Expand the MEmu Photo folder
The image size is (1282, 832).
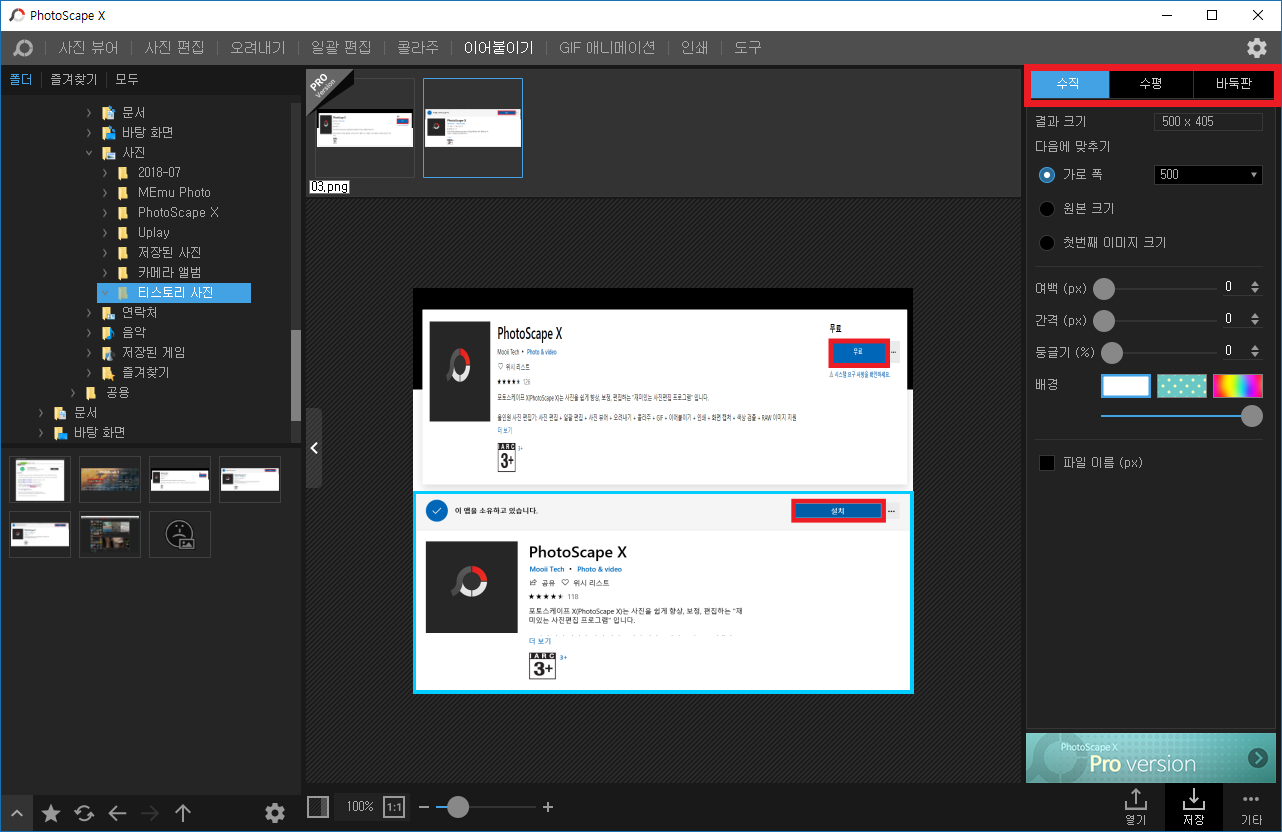click(104, 192)
